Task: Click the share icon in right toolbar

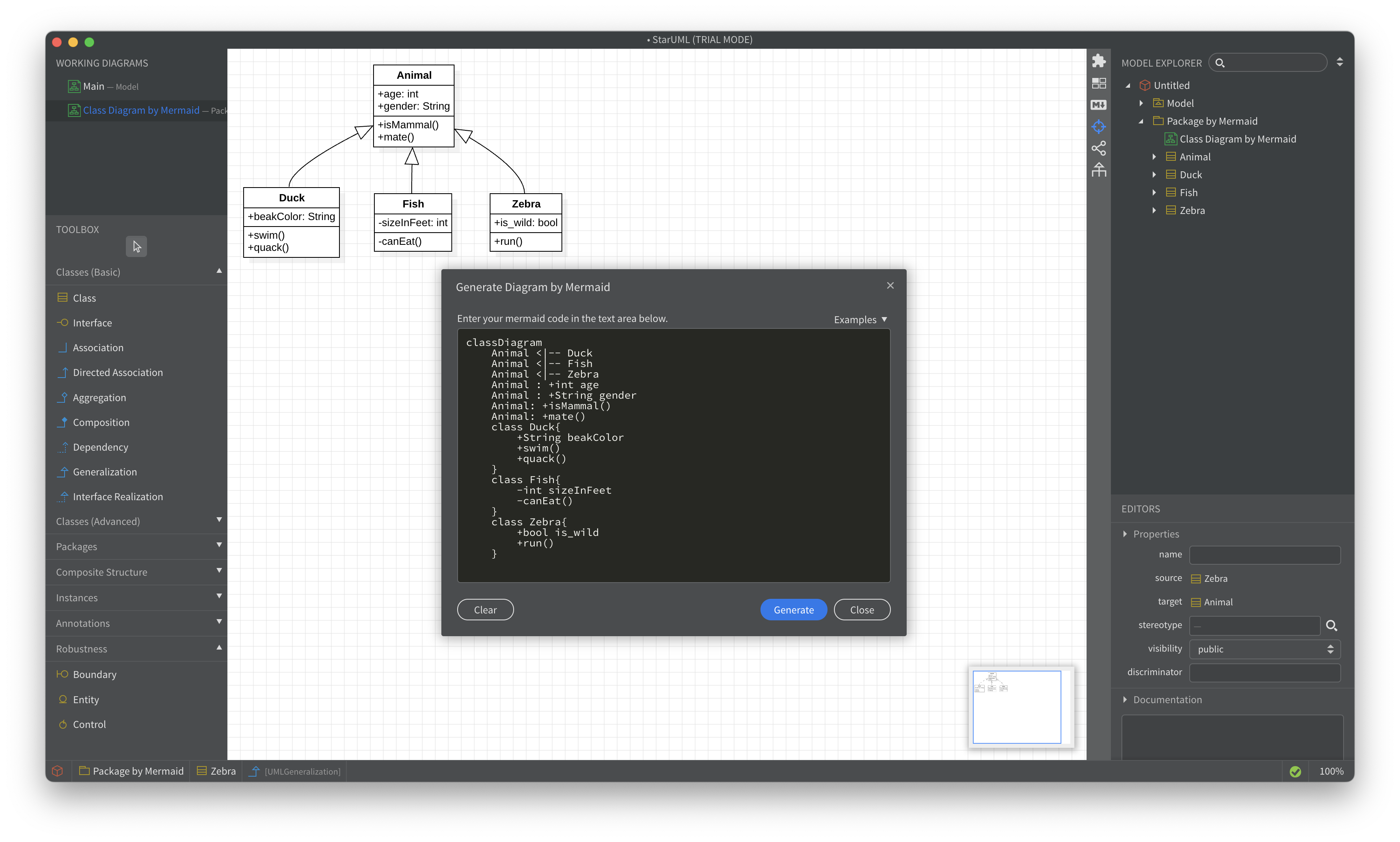Action: (1099, 148)
